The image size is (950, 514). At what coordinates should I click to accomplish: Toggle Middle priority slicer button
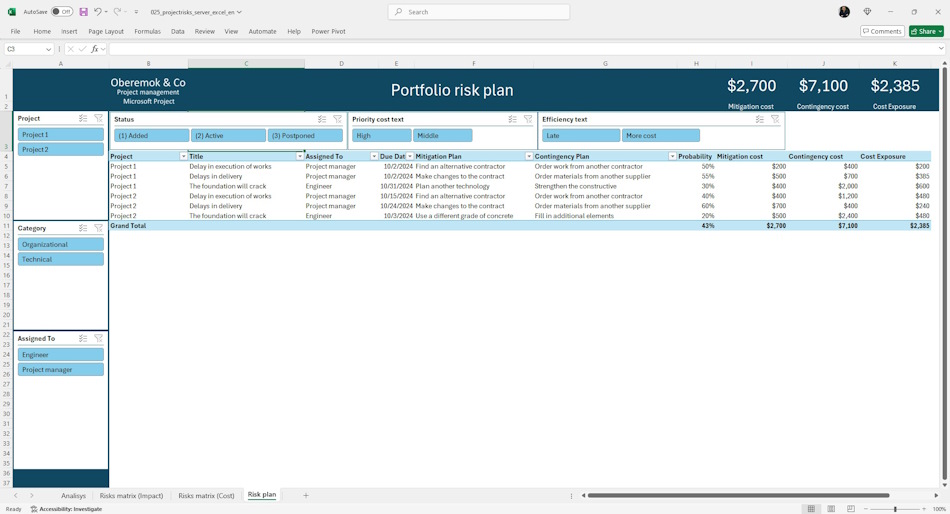tap(443, 136)
